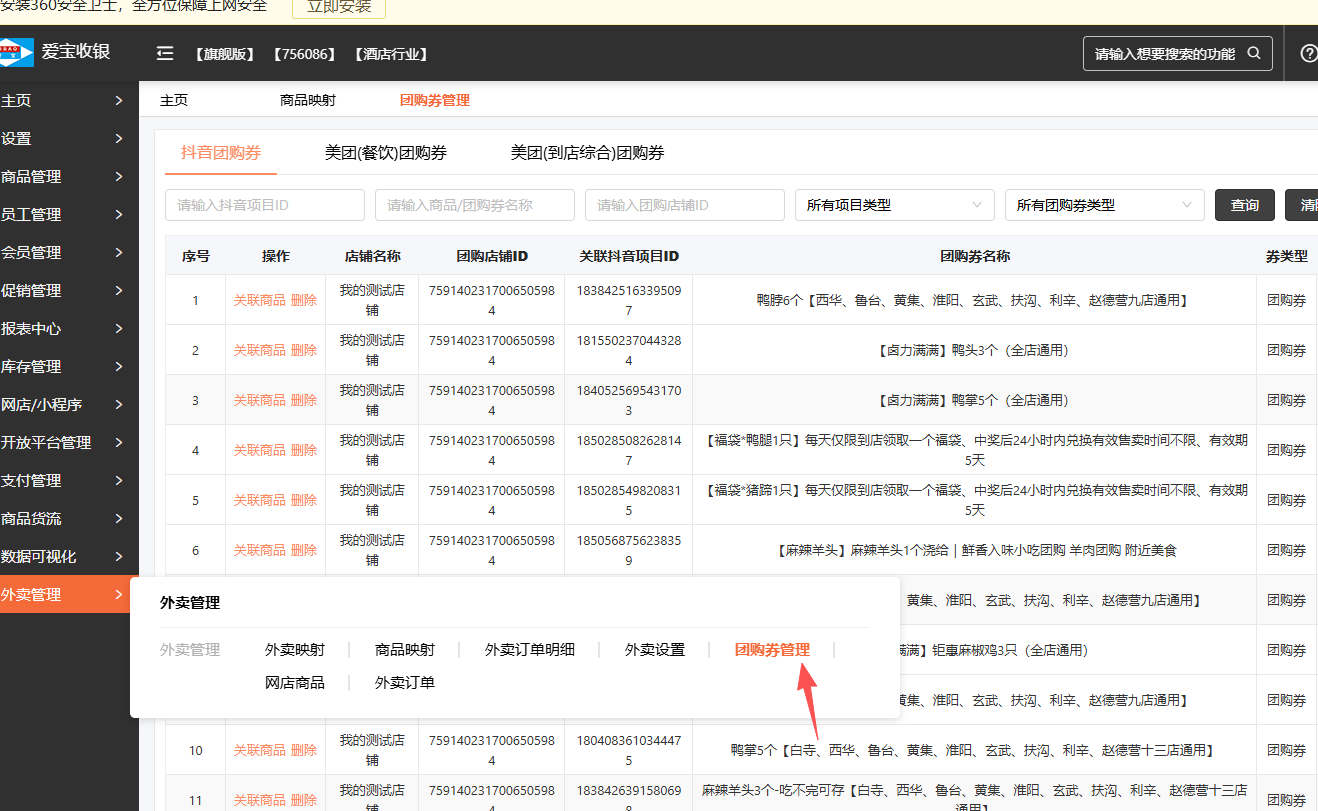Click 删除 link in row 3
Screen dimensions: 1318x811
coord(304,400)
